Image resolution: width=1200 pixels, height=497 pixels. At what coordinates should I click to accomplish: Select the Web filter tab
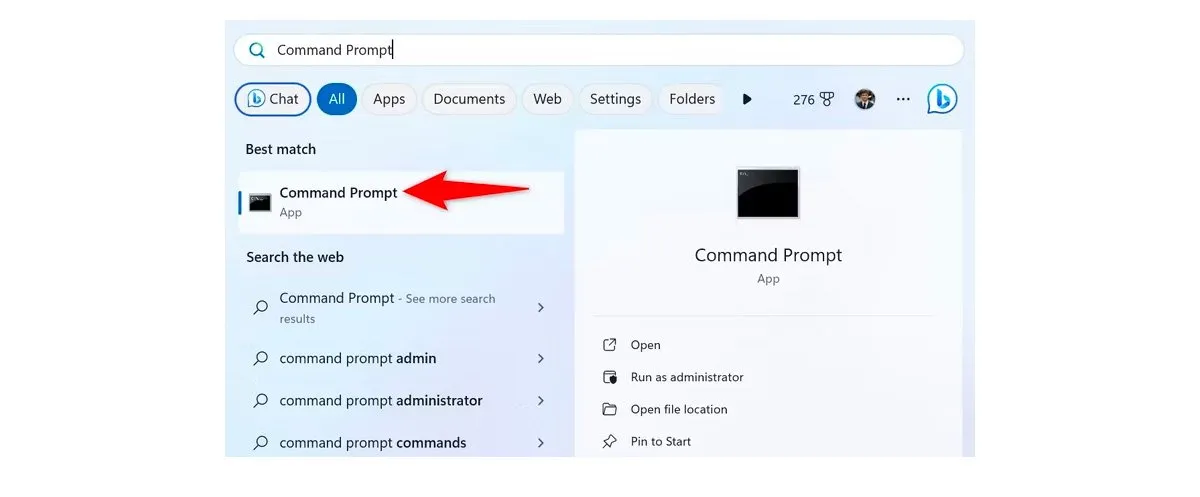547,99
